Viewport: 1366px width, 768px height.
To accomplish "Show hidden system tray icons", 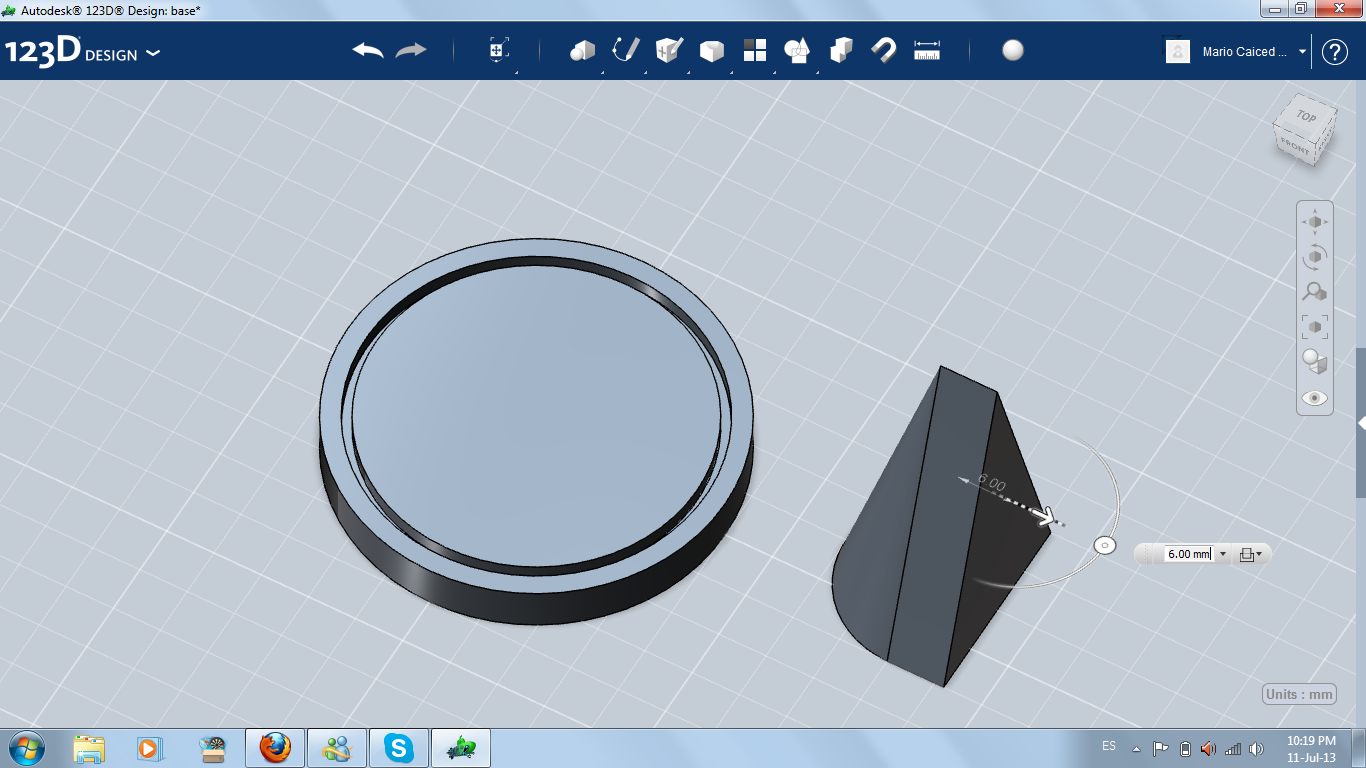I will (x=1136, y=749).
